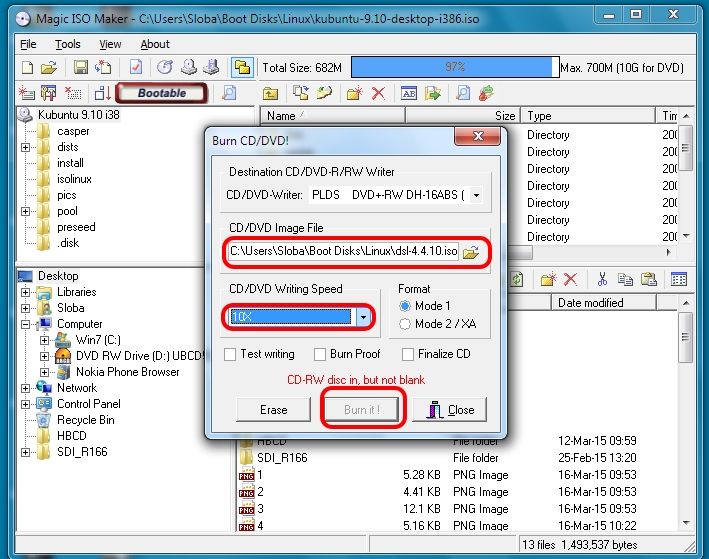Viewport: 709px width, 559px height.
Task: Click the make image from CD icon
Action: pos(189,67)
